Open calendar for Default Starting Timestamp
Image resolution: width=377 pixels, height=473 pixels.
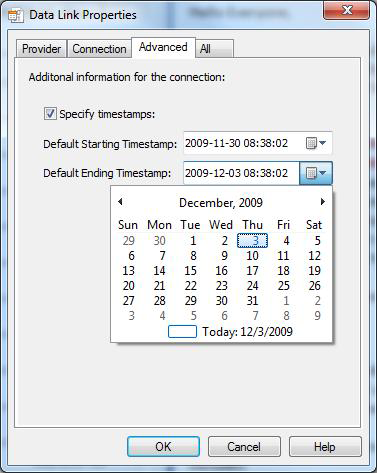click(315, 143)
